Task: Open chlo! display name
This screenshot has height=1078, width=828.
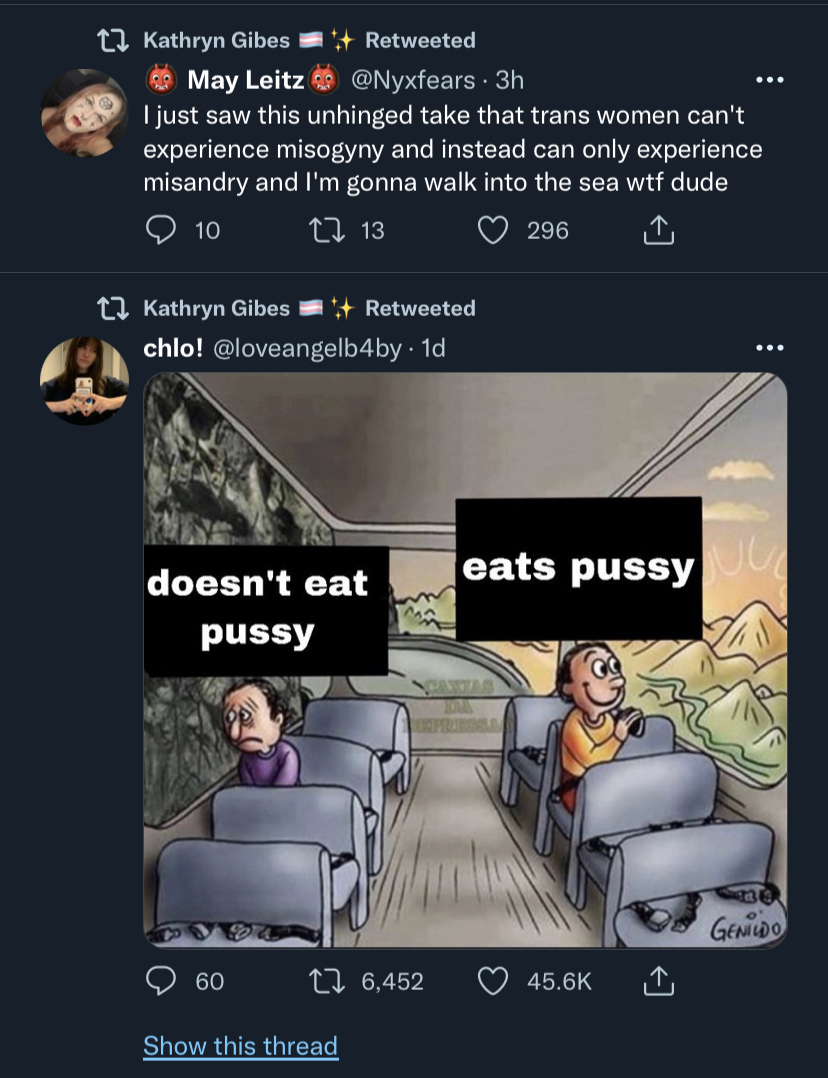Action: 173,348
